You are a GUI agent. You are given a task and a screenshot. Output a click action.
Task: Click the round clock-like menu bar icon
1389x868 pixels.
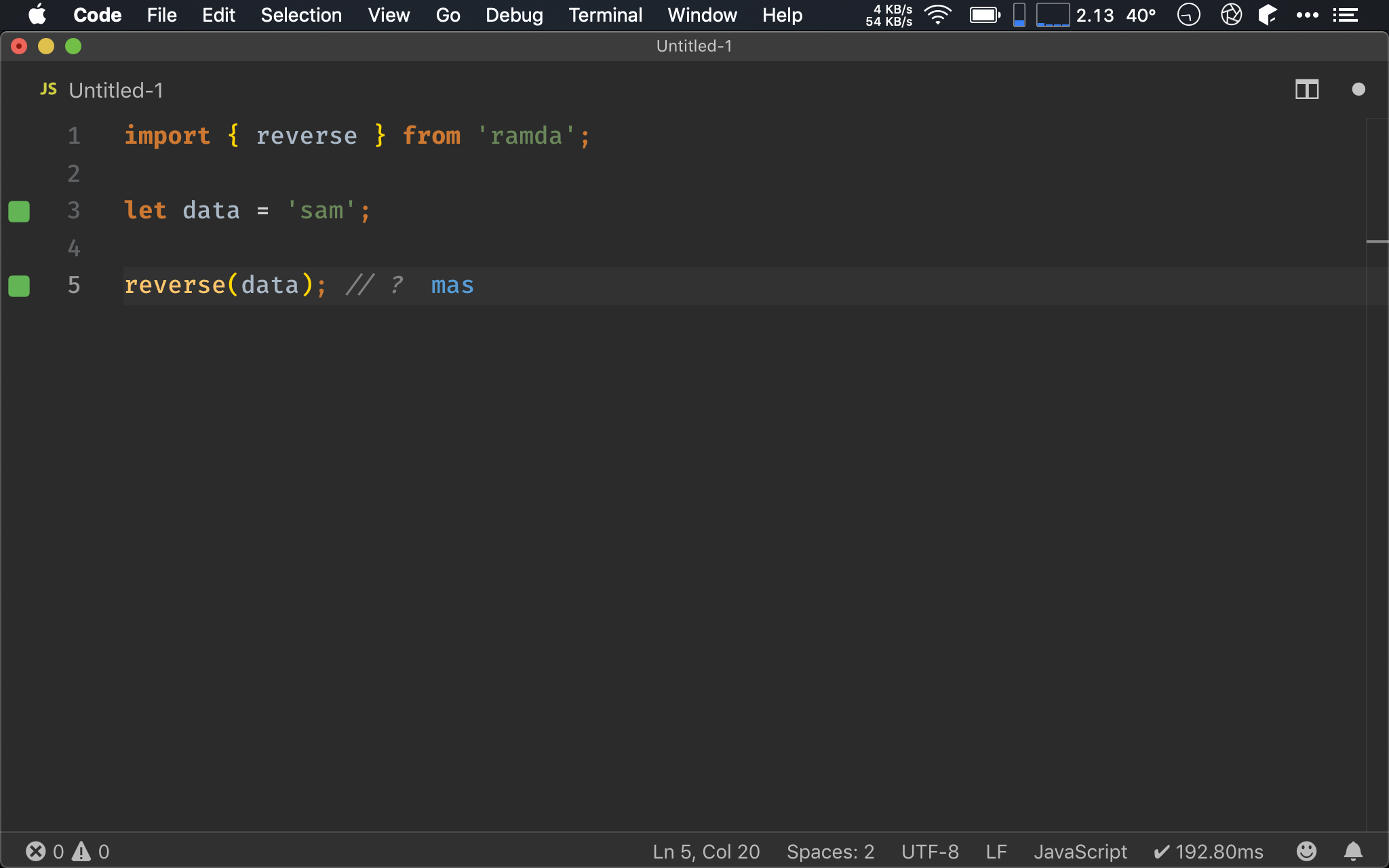[x=1188, y=15]
